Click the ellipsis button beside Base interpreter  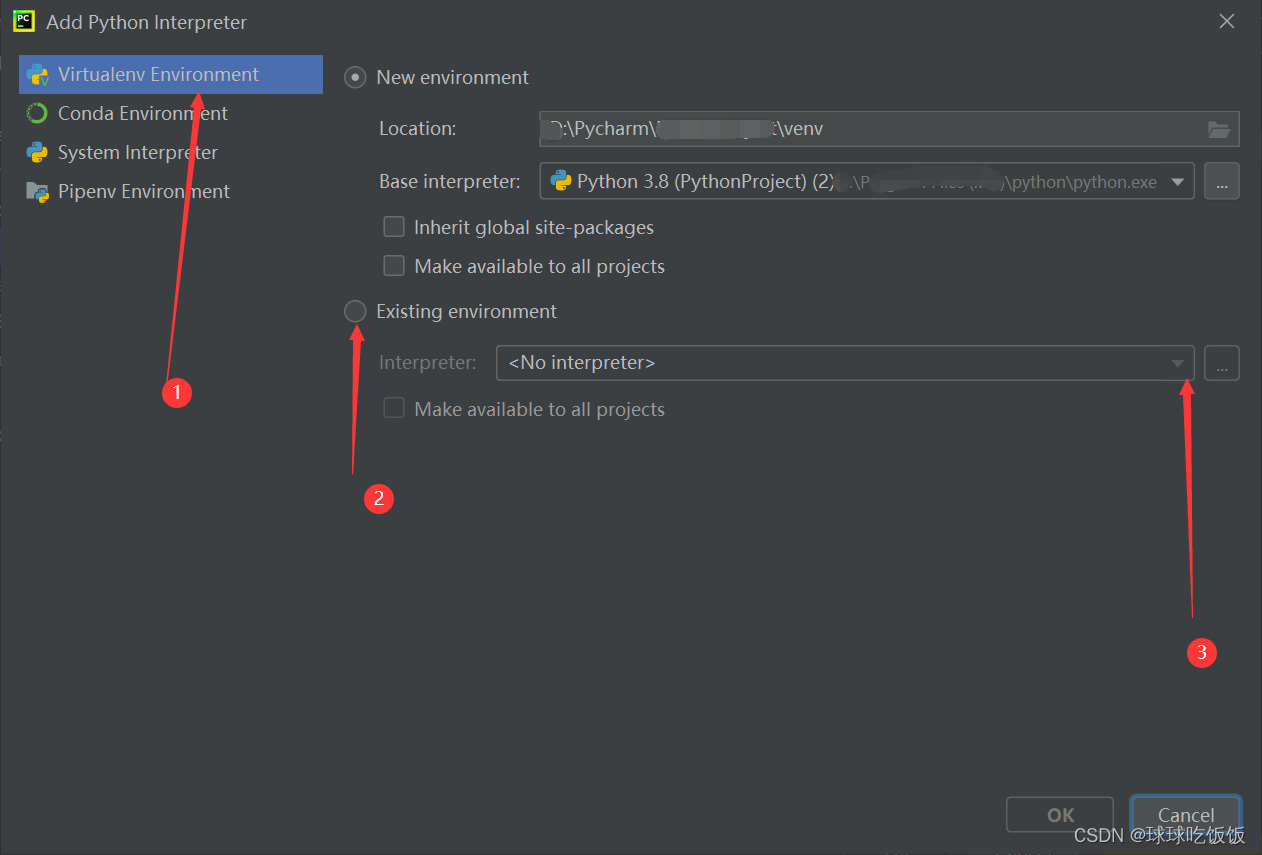[1222, 181]
